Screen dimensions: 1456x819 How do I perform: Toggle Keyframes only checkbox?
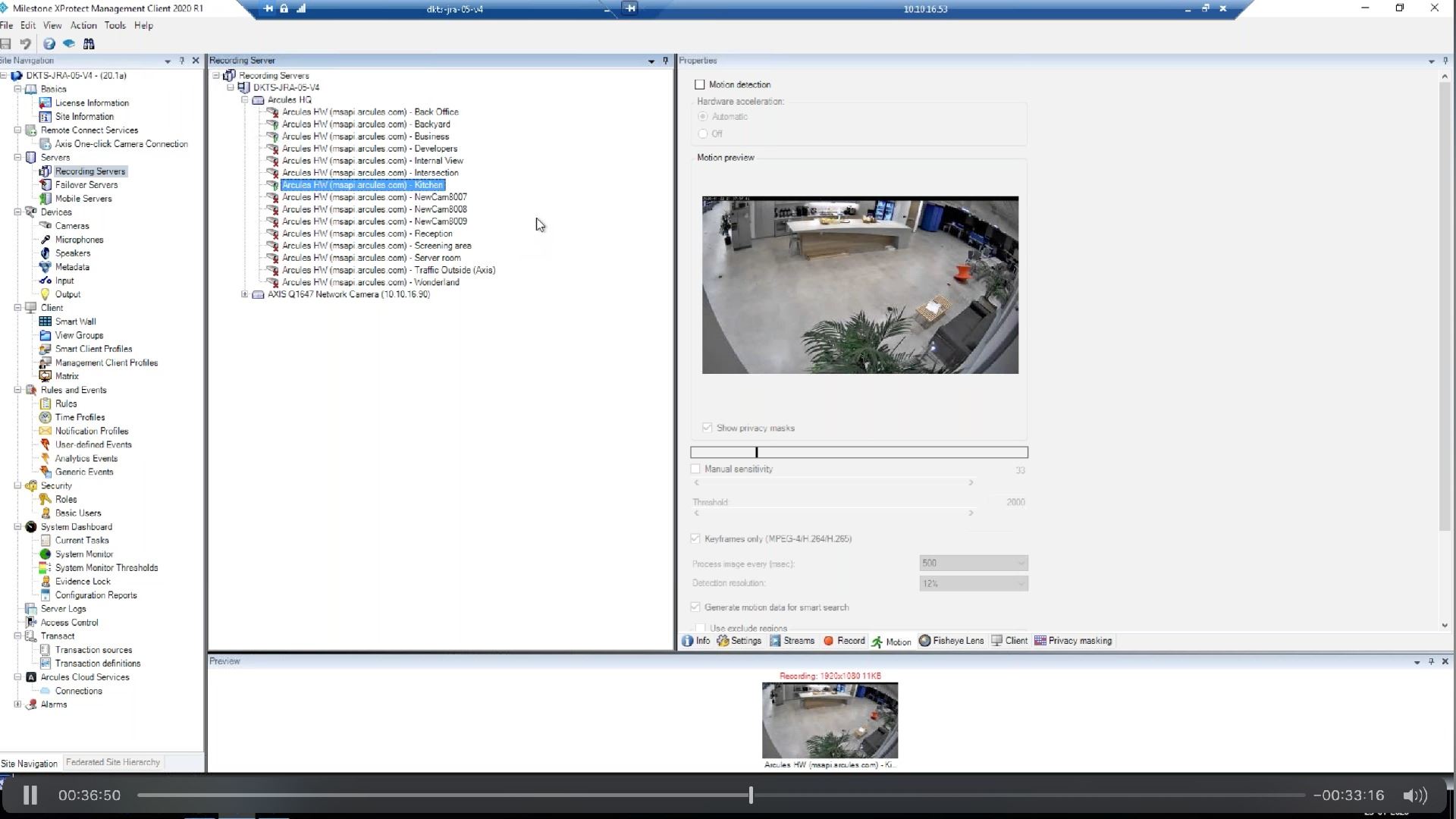pyautogui.click(x=695, y=539)
